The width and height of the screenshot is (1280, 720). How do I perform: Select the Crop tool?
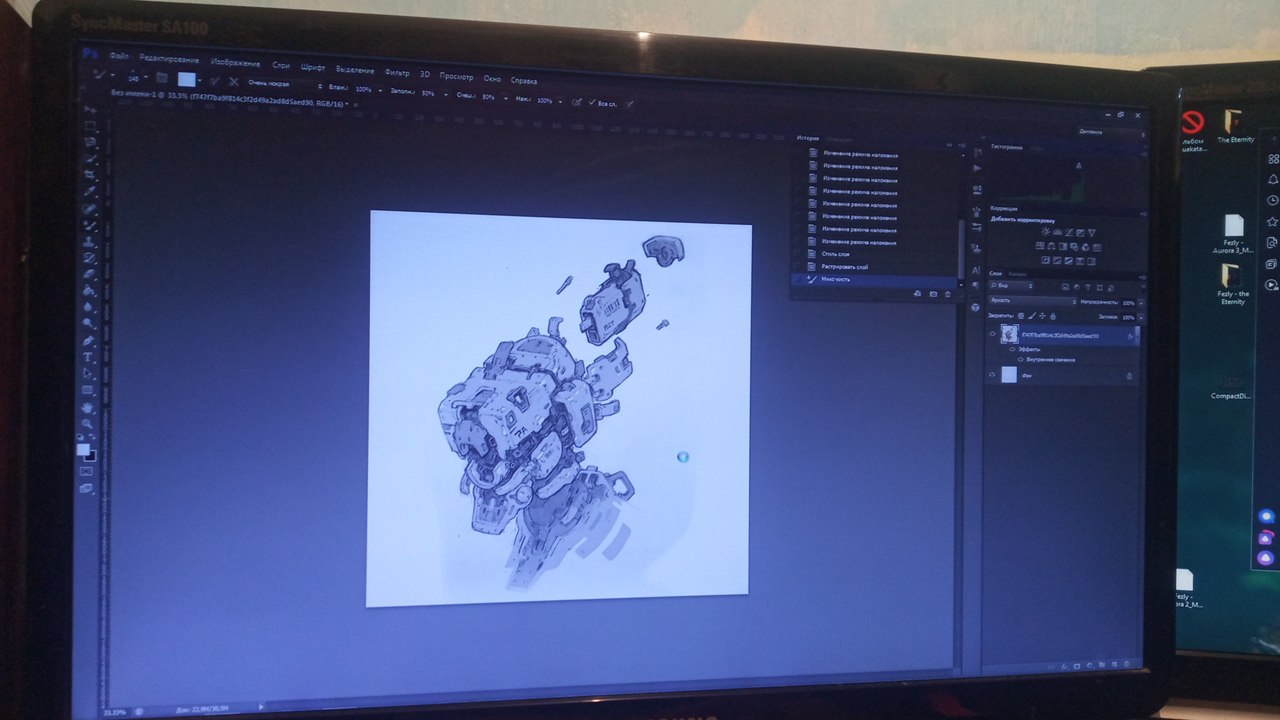[90, 174]
